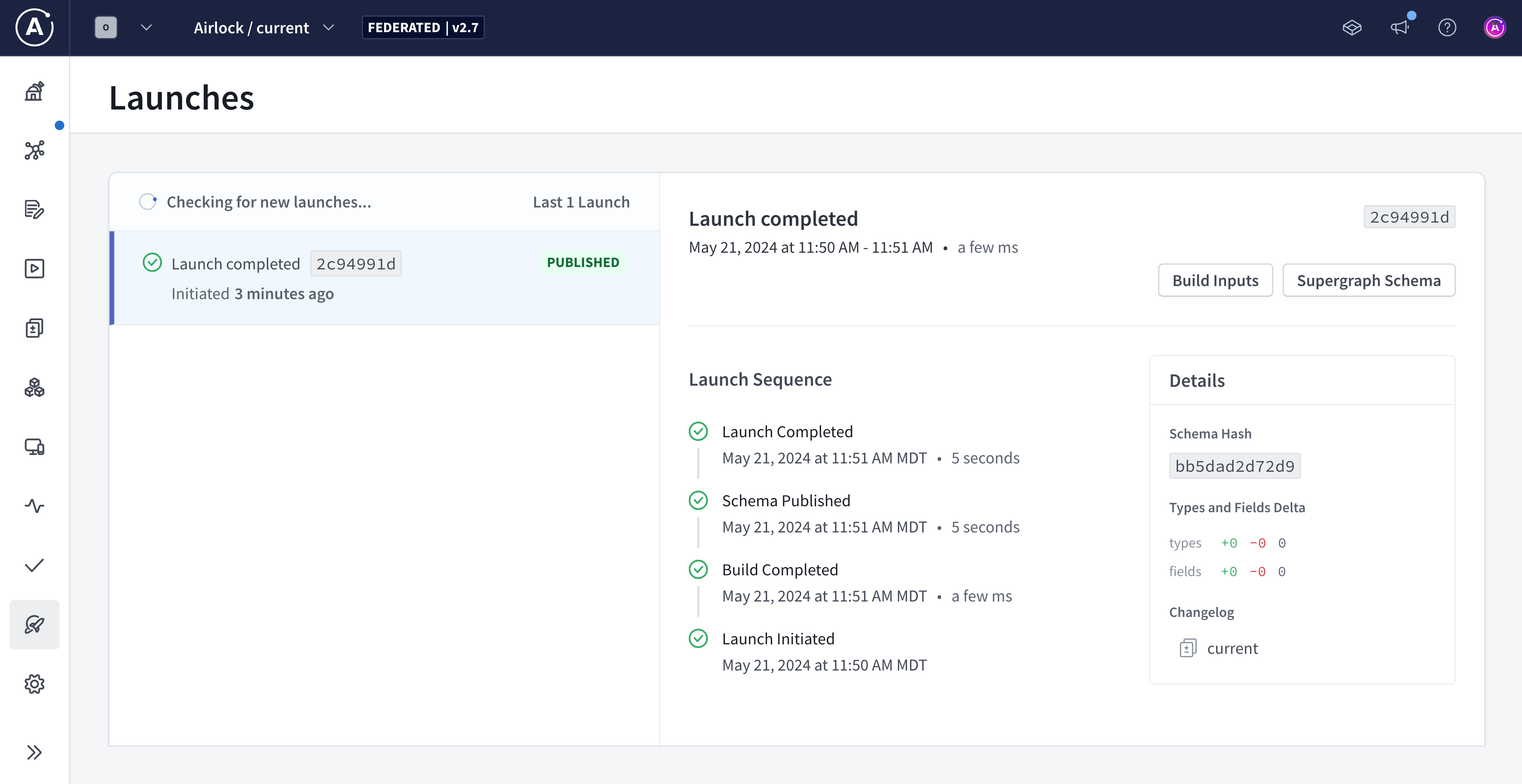Click the Launches rocket icon in the sidebar
The height and width of the screenshot is (784, 1522).
point(34,625)
